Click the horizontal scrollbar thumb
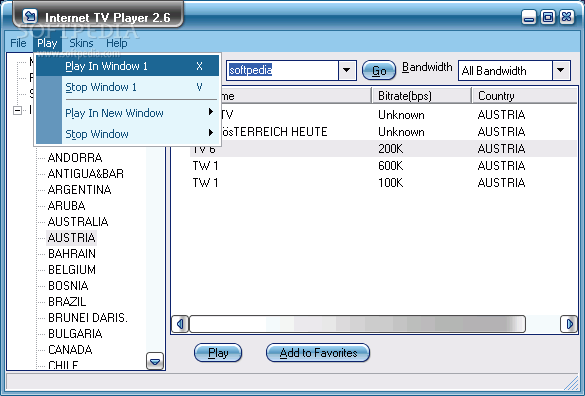Viewport: 585px width, 396px height. 357,324
